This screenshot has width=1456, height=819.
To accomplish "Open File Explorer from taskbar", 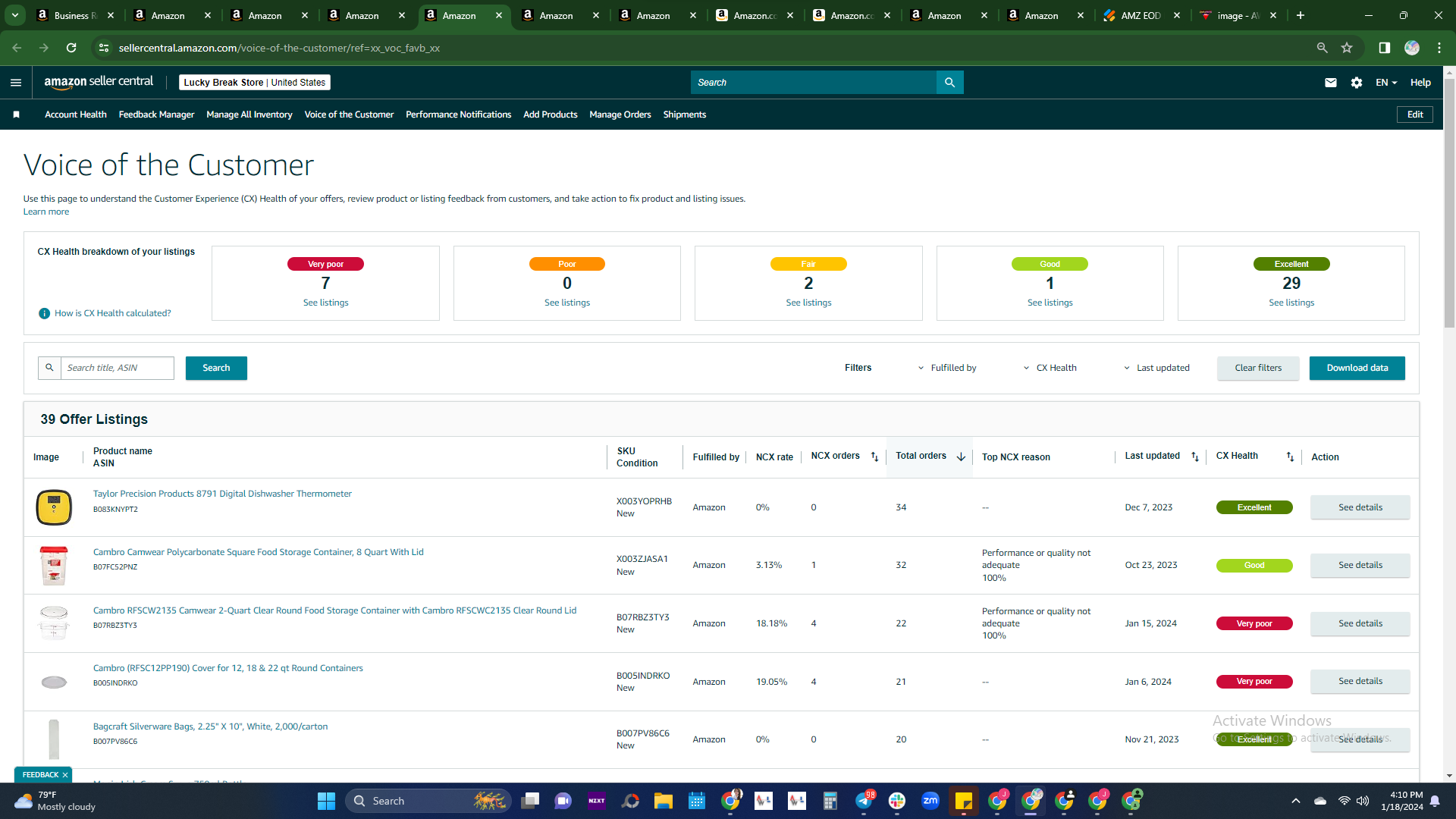I will [664, 801].
